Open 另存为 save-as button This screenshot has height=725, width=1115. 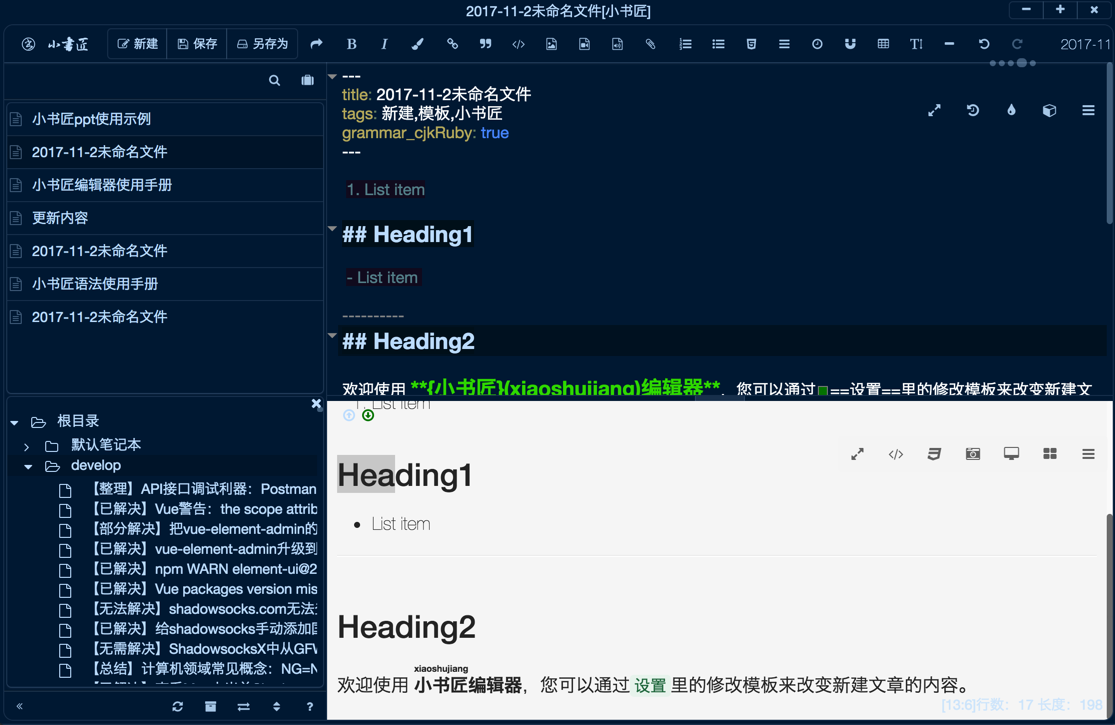[262, 44]
